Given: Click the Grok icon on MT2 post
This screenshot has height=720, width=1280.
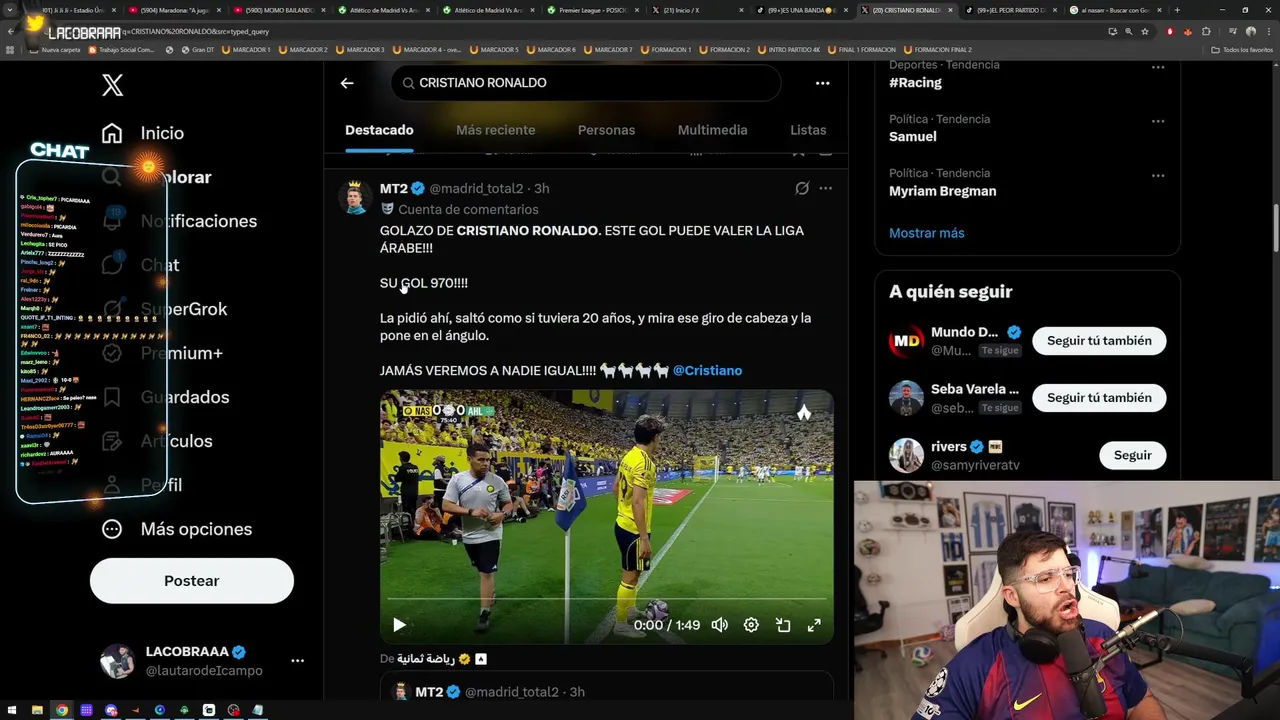Looking at the screenshot, I should (801, 188).
